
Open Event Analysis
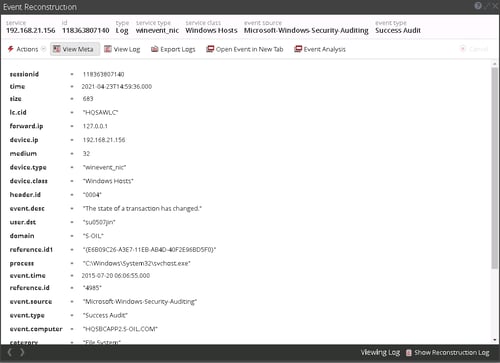click(320, 49)
